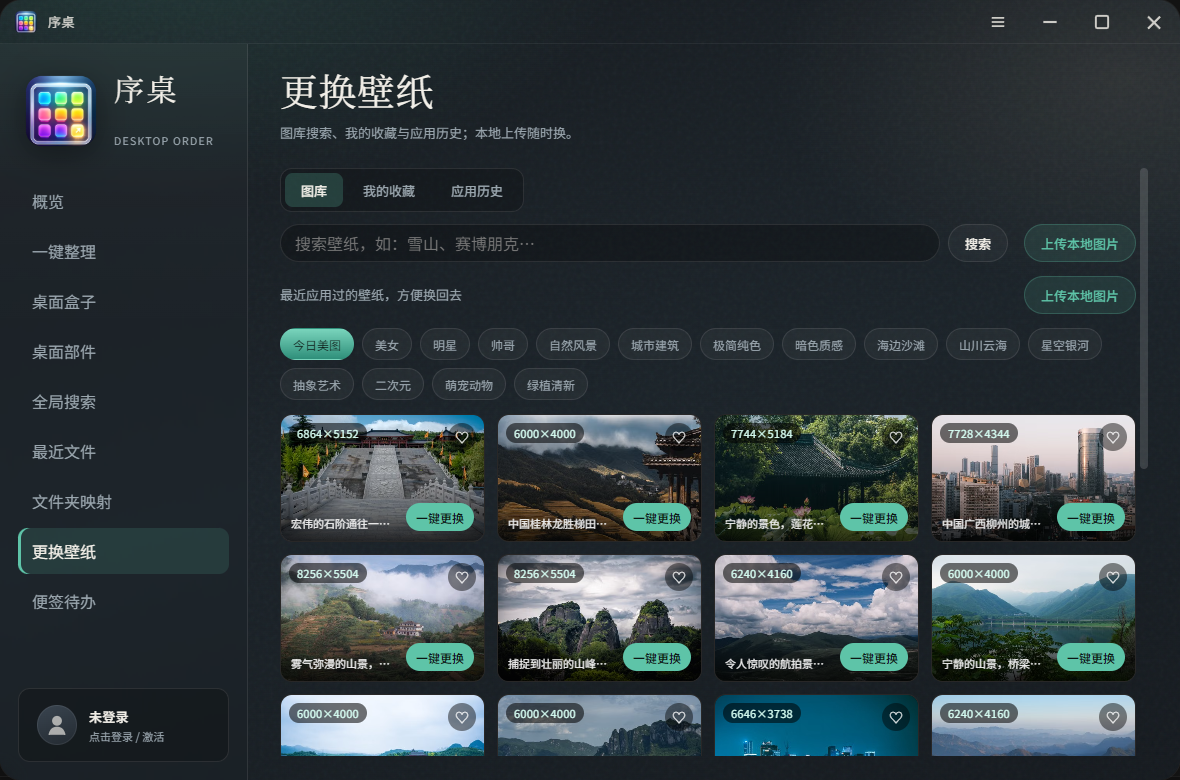Select 更换壁纸 in the sidebar
This screenshot has width=1180, height=780.
[123, 551]
